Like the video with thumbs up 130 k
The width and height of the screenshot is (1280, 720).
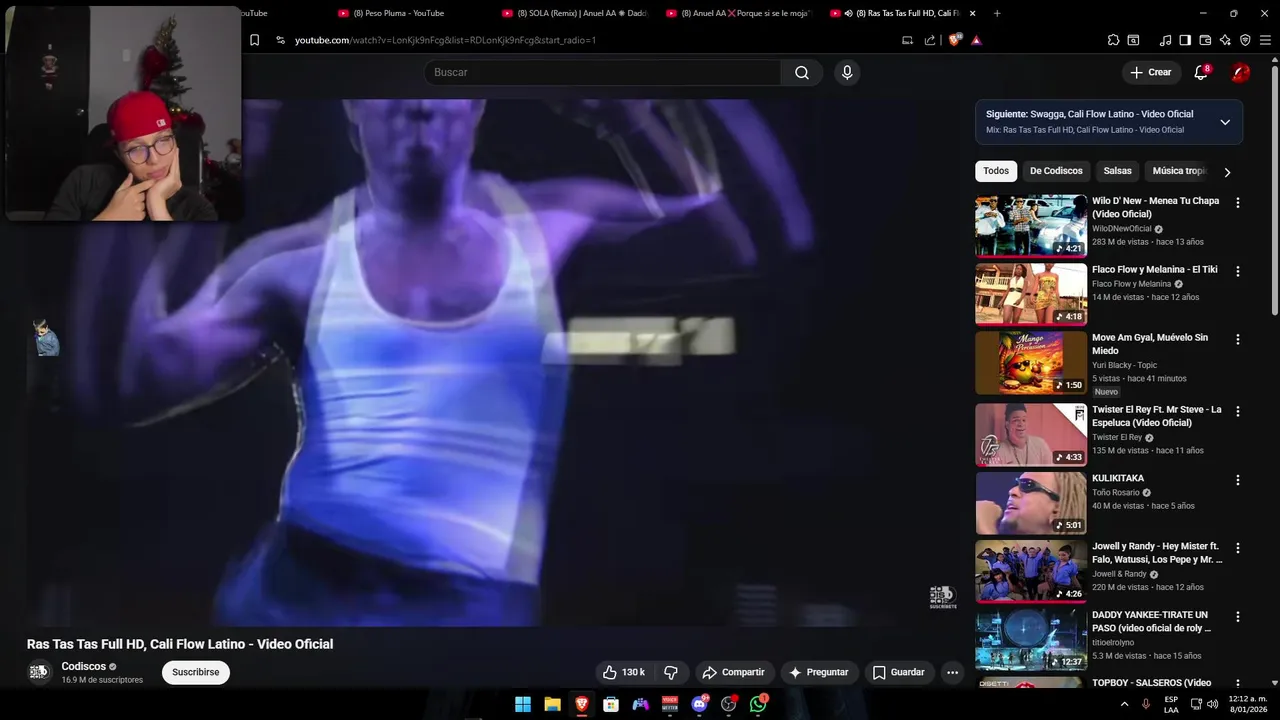(624, 672)
